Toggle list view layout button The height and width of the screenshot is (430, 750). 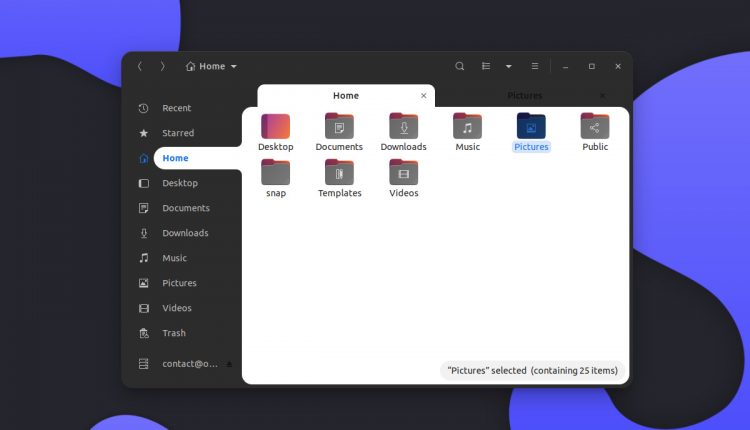[x=486, y=66]
